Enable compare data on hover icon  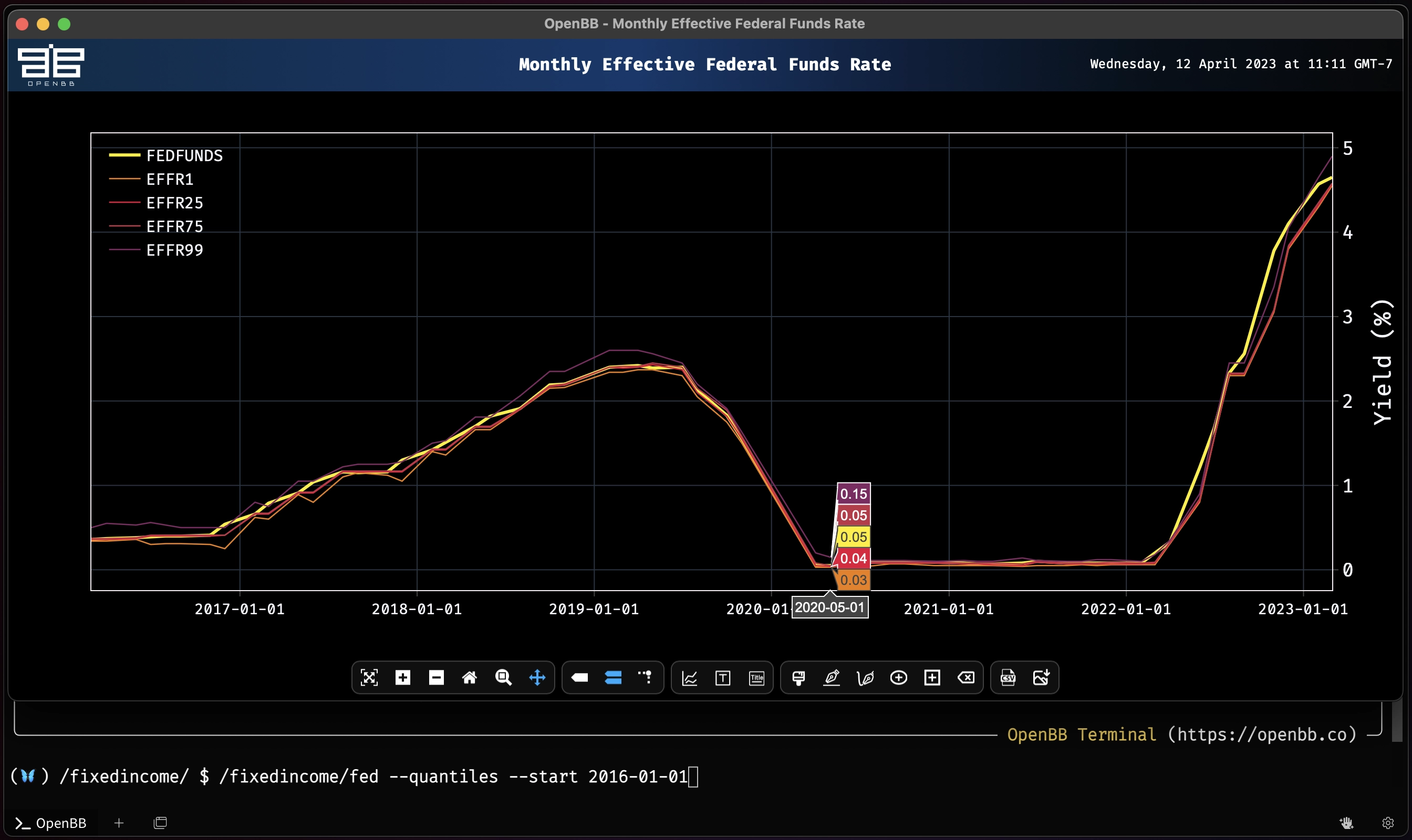tap(613, 678)
